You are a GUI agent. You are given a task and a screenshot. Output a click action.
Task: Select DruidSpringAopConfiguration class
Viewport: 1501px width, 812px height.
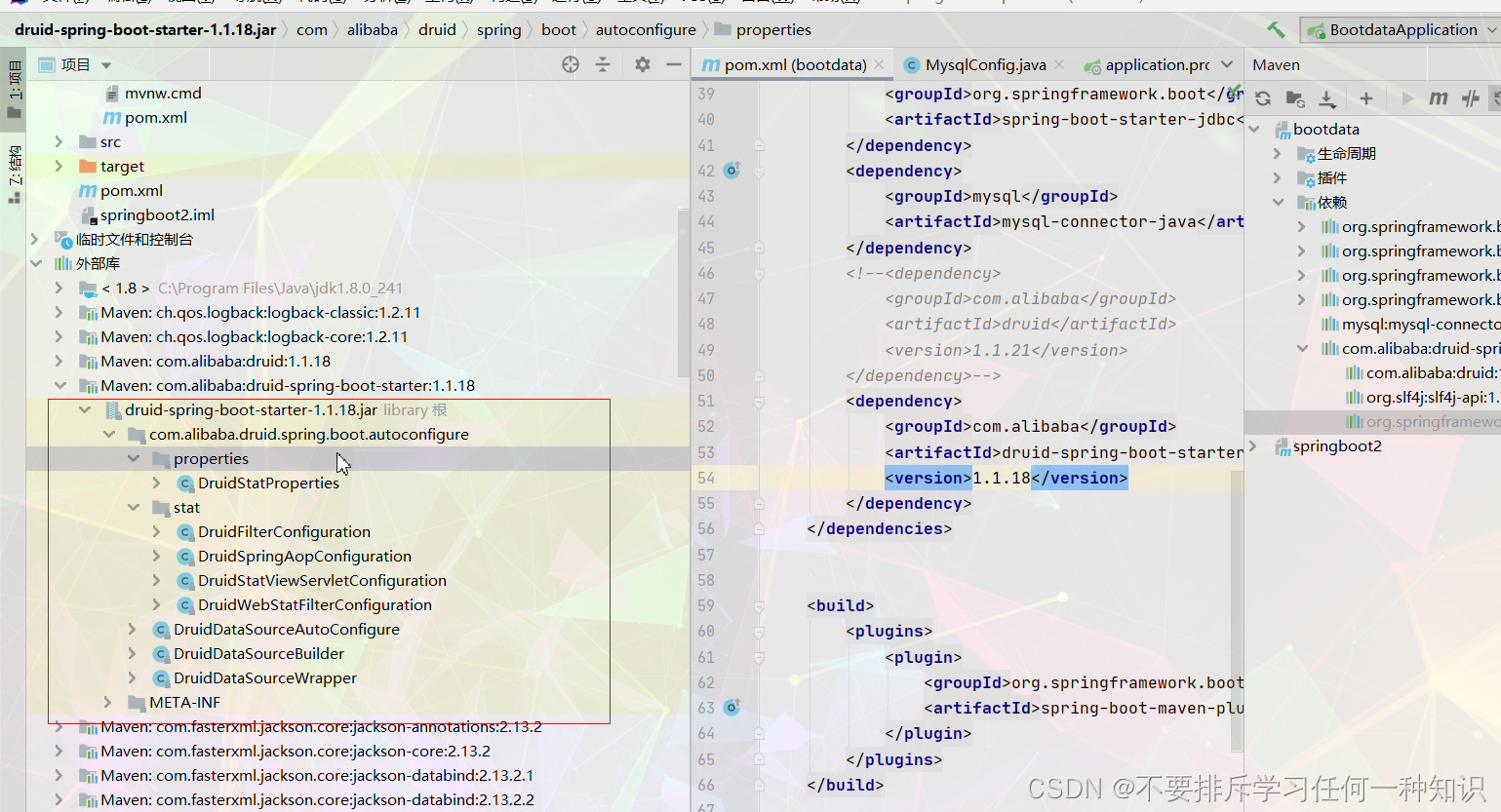[x=304, y=556]
